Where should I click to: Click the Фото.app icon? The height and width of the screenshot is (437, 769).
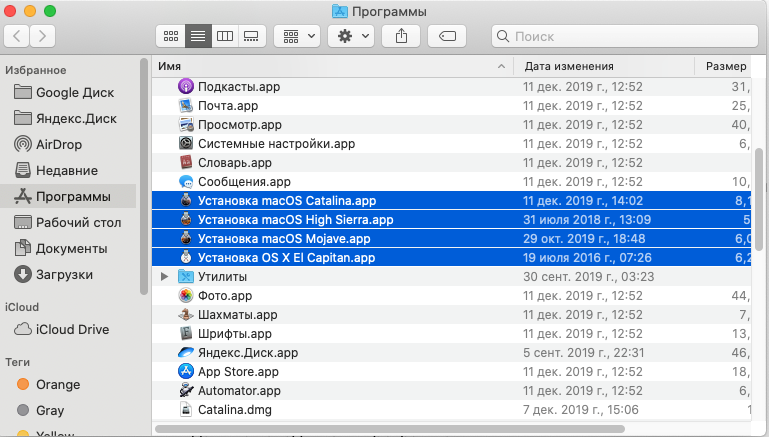186,295
